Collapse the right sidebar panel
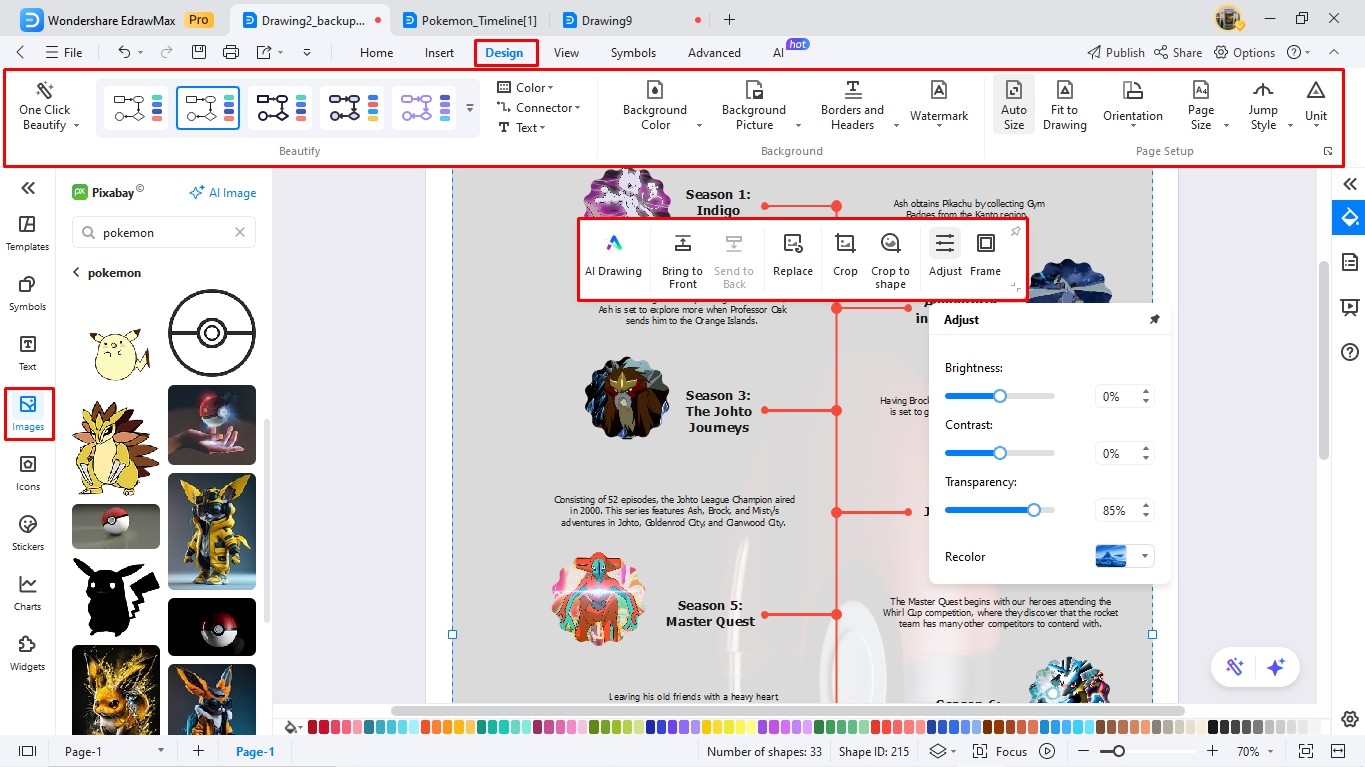Image resolution: width=1365 pixels, height=767 pixels. coord(1350,184)
